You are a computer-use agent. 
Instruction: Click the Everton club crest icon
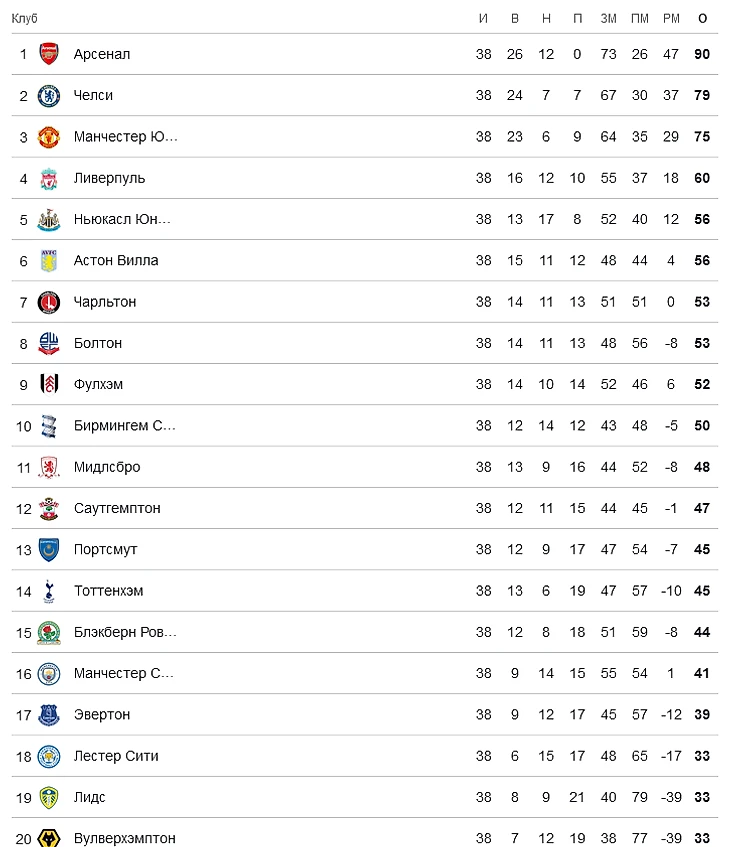click(49, 715)
